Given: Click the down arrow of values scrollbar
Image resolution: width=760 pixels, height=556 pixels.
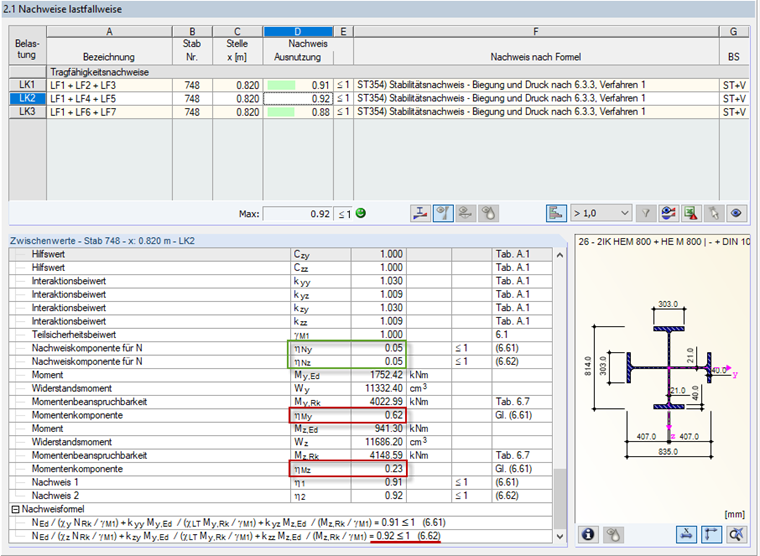Looking at the screenshot, I should coord(560,537).
